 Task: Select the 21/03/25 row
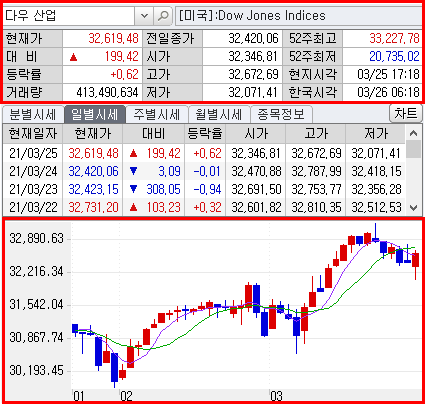[204, 153]
